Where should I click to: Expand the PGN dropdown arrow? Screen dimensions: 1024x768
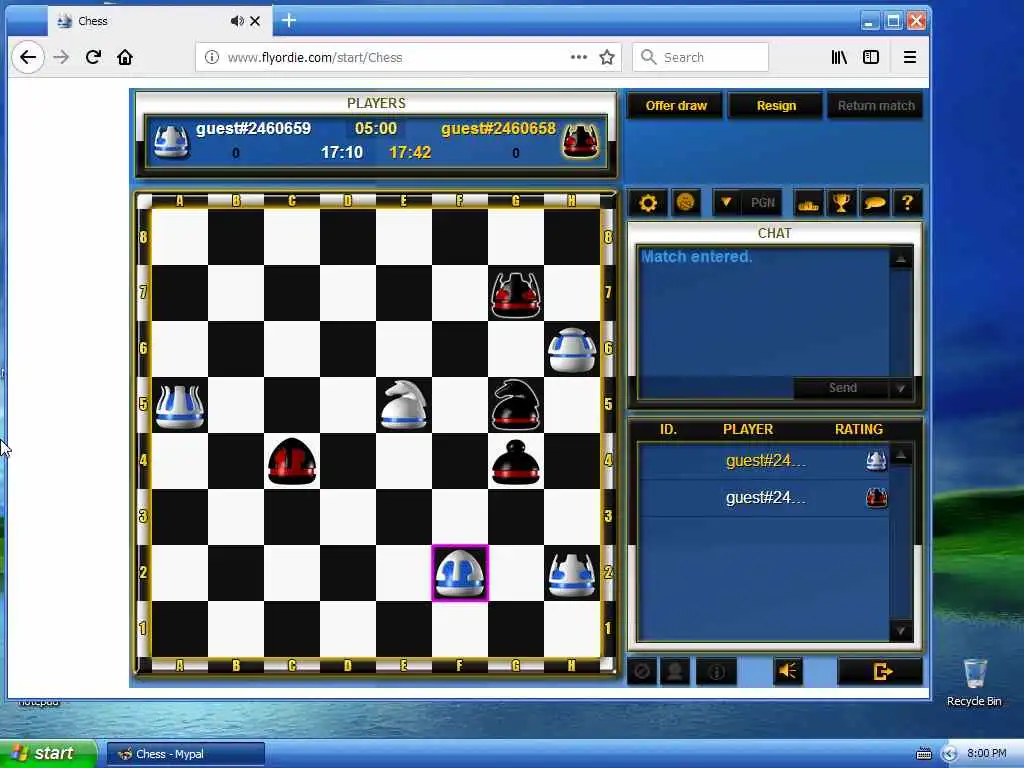pyautogui.click(x=726, y=203)
